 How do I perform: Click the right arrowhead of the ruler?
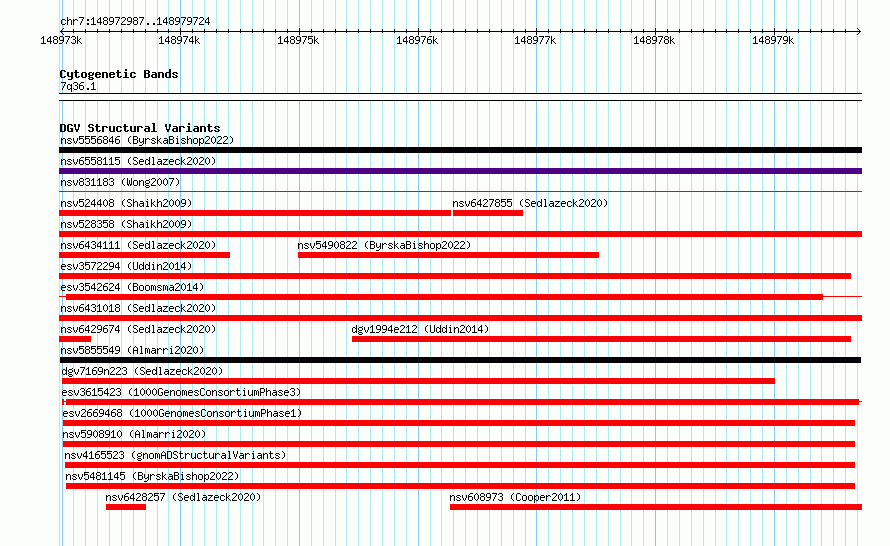click(x=859, y=31)
